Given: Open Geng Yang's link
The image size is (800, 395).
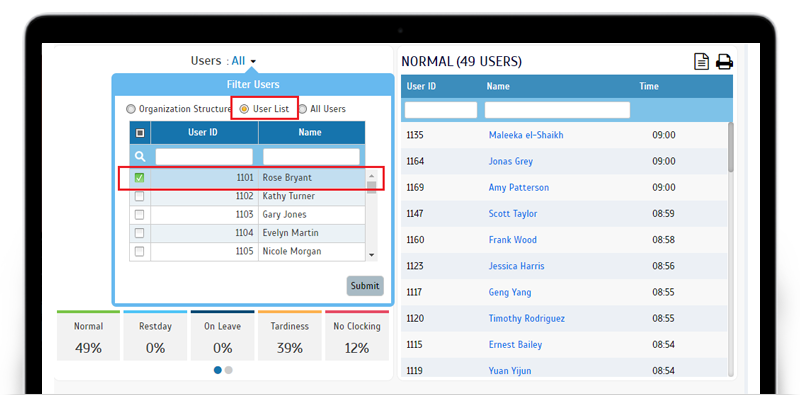Looking at the screenshot, I should coord(510,292).
